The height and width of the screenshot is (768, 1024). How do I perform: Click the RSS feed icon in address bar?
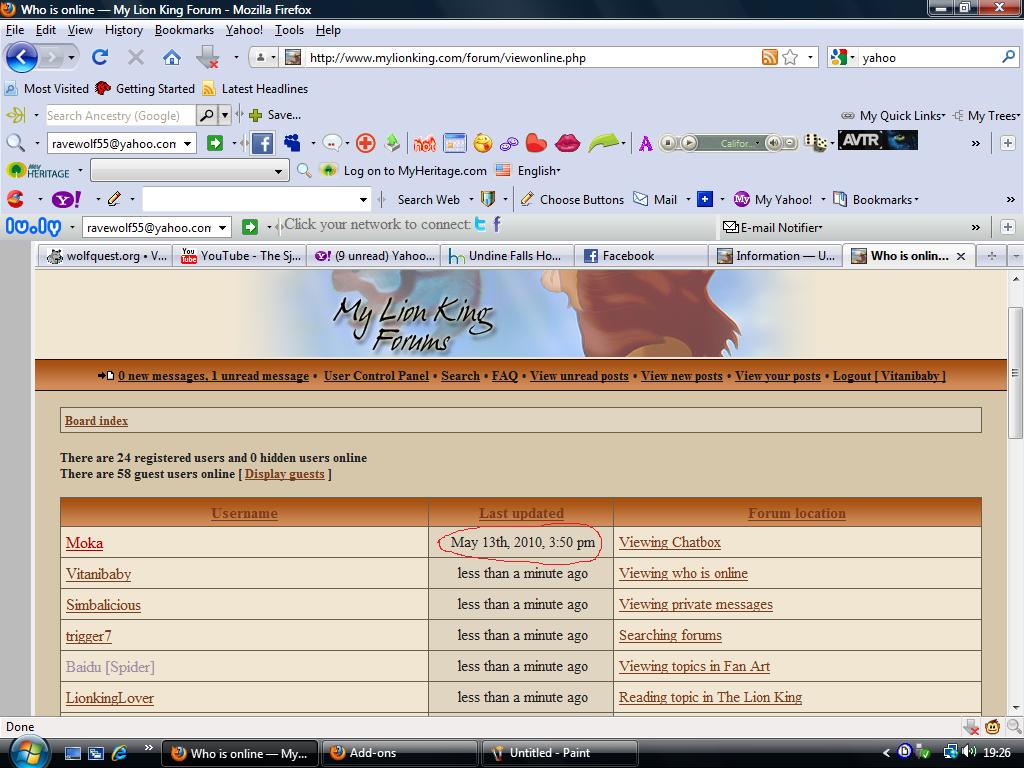[769, 57]
